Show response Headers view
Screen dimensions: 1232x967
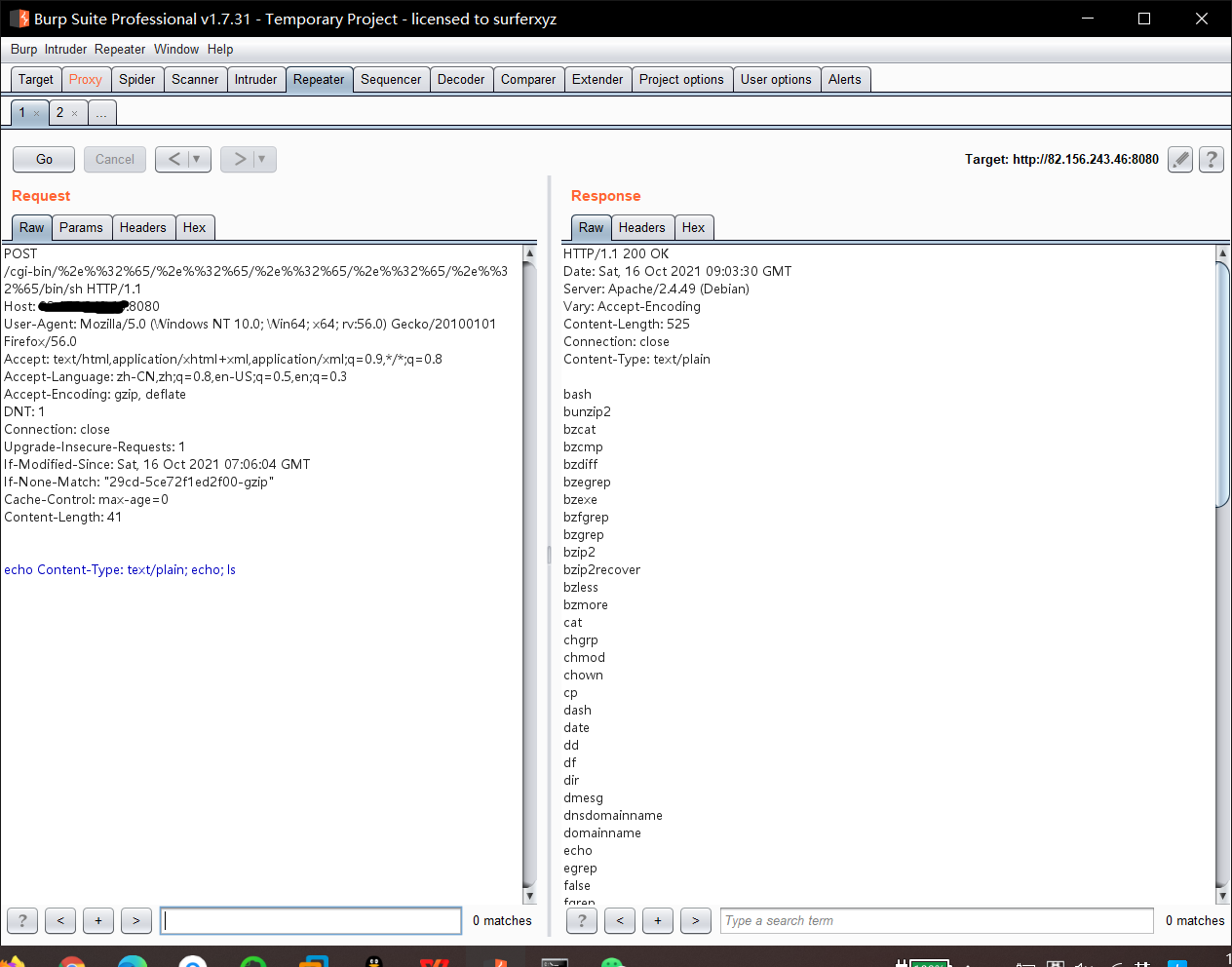pyautogui.click(x=642, y=227)
